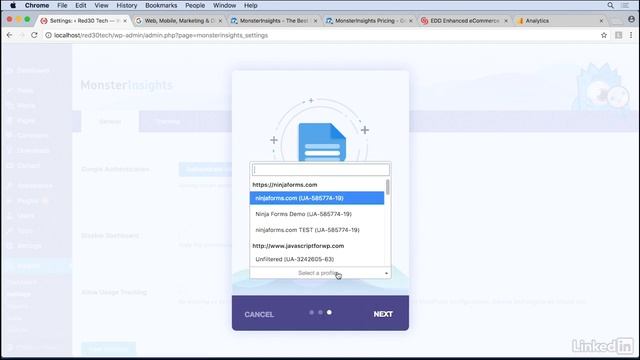The height and width of the screenshot is (360, 640).
Task: Switch to the Analytics tab
Action: (x=558, y=20)
